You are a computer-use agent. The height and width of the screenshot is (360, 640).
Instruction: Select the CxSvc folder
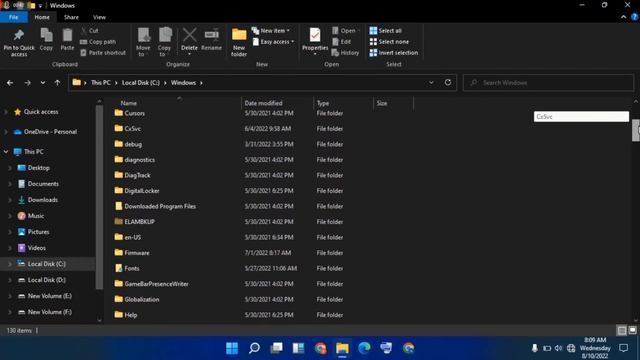(x=132, y=129)
